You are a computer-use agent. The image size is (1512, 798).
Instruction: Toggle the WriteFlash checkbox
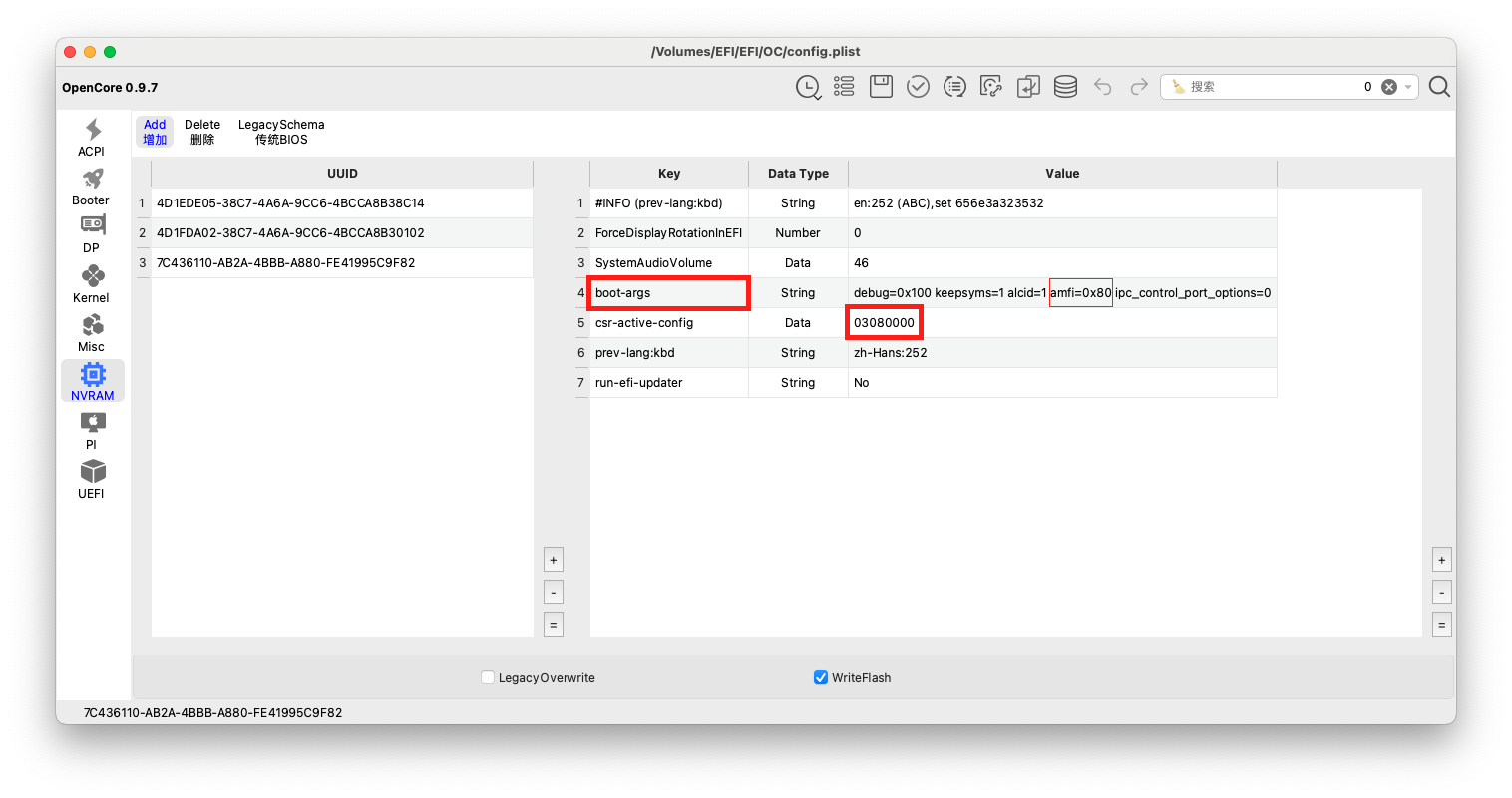tap(821, 677)
